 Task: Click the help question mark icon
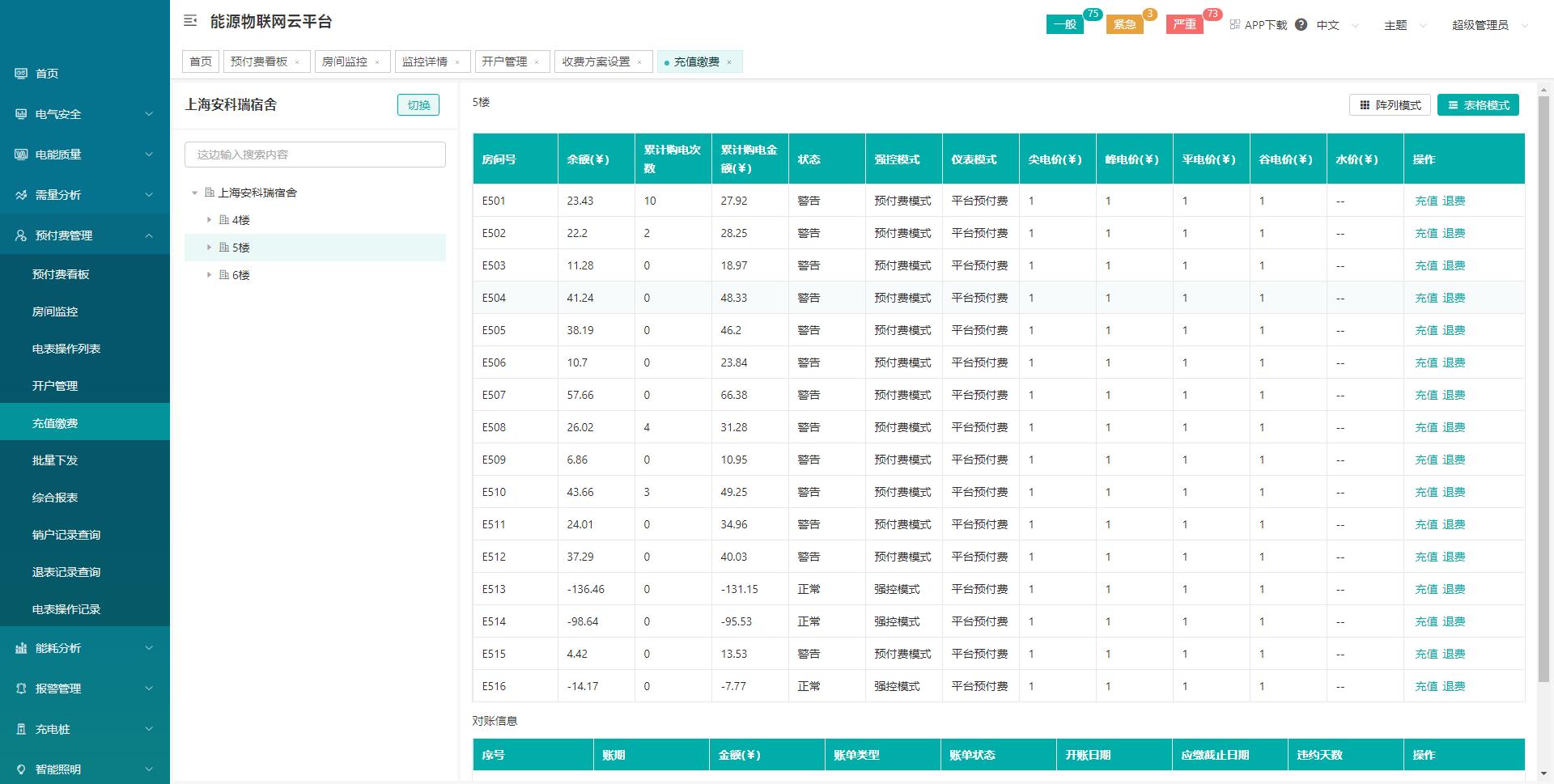(1301, 25)
